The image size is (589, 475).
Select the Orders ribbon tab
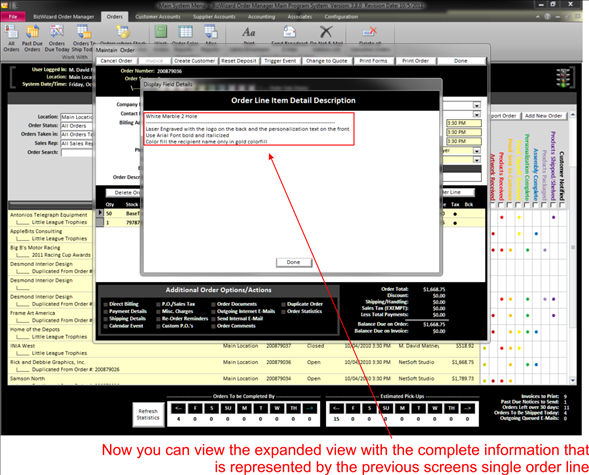[115, 17]
